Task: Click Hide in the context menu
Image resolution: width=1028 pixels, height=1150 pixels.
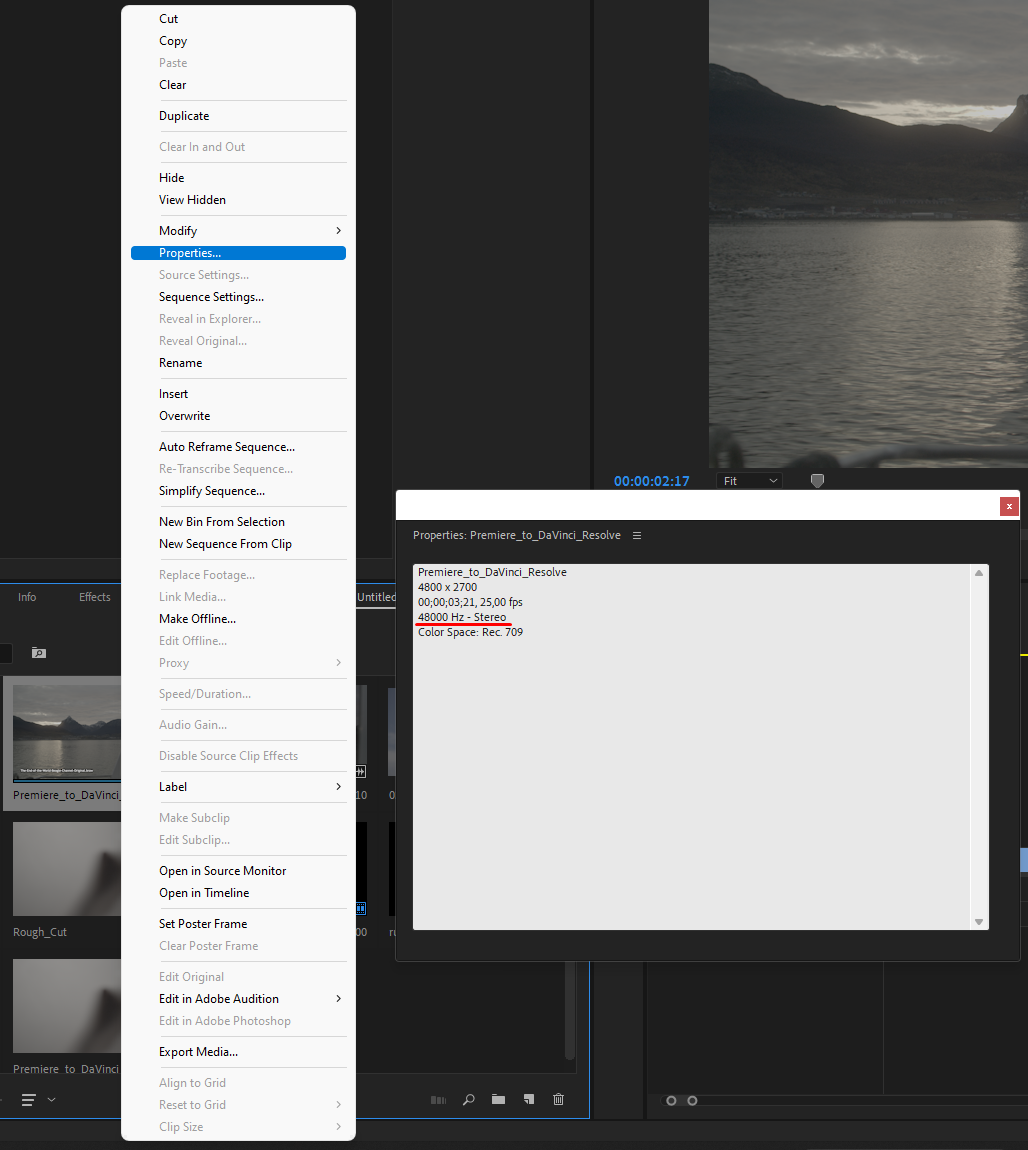Action: [x=238, y=177]
